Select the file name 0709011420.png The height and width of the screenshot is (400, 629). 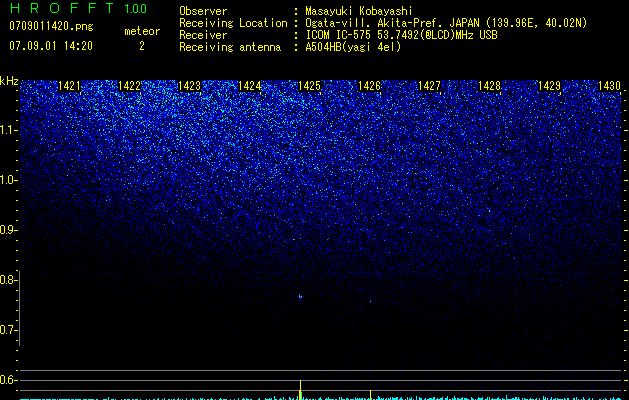pos(51,26)
